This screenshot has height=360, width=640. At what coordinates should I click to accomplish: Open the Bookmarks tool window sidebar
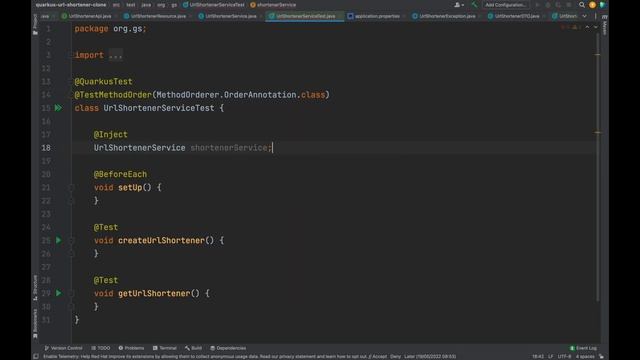coord(35,323)
